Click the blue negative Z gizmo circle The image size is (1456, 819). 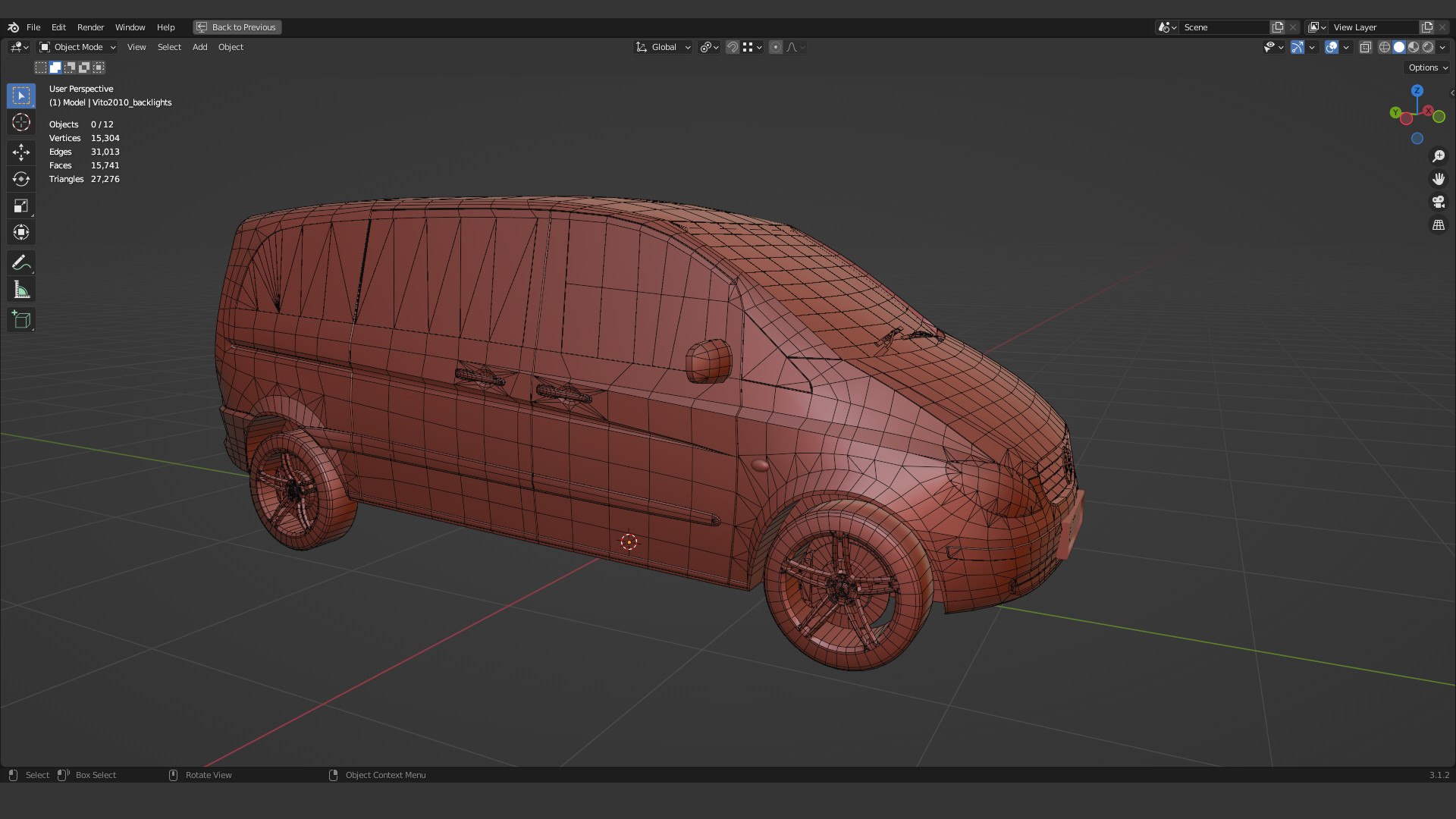click(x=1417, y=139)
